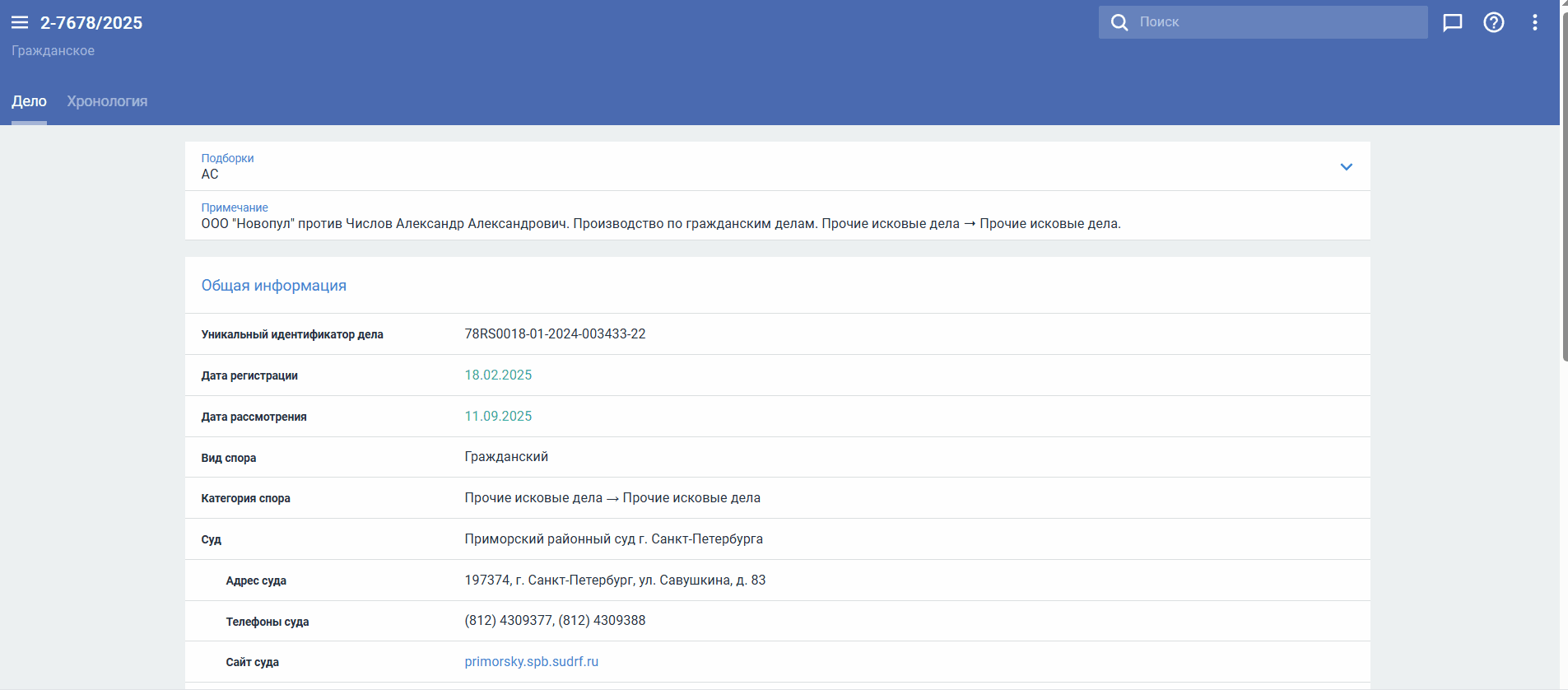This screenshot has width=1568, height=690.
Task: Click the hearing date 11.09.2025
Action: click(498, 417)
